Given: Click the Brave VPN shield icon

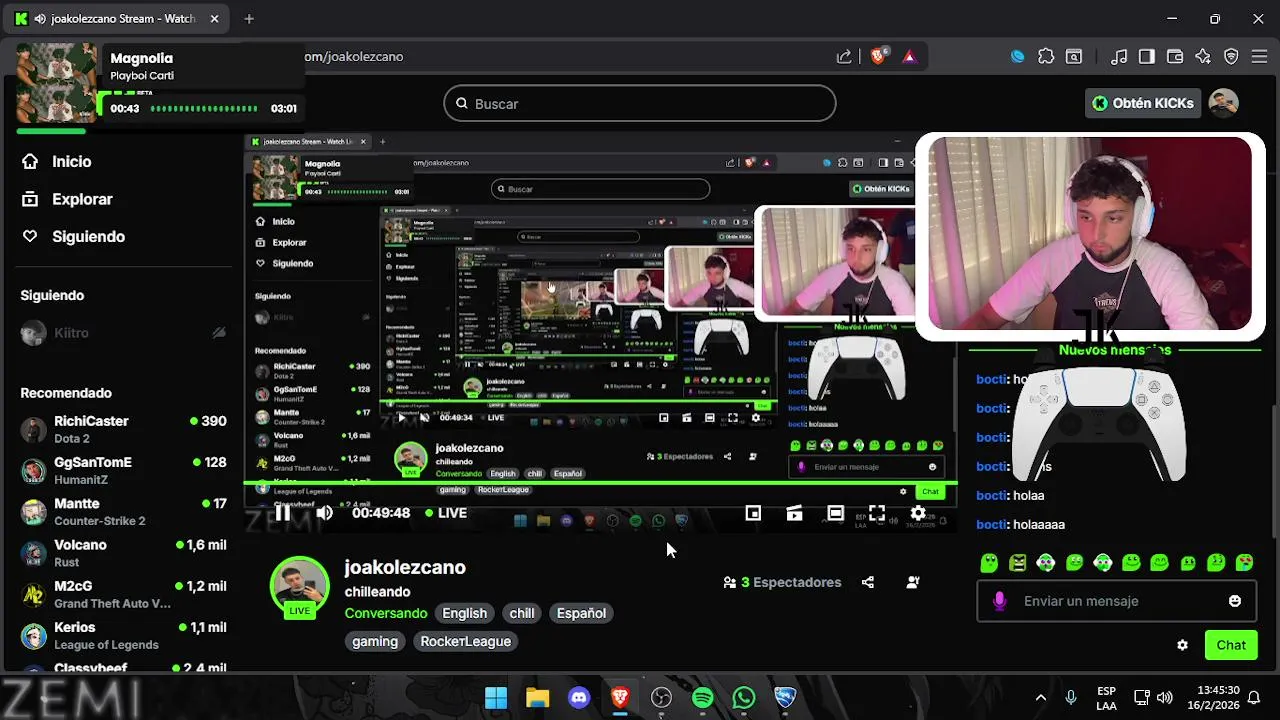Looking at the screenshot, I should [x=1231, y=57].
